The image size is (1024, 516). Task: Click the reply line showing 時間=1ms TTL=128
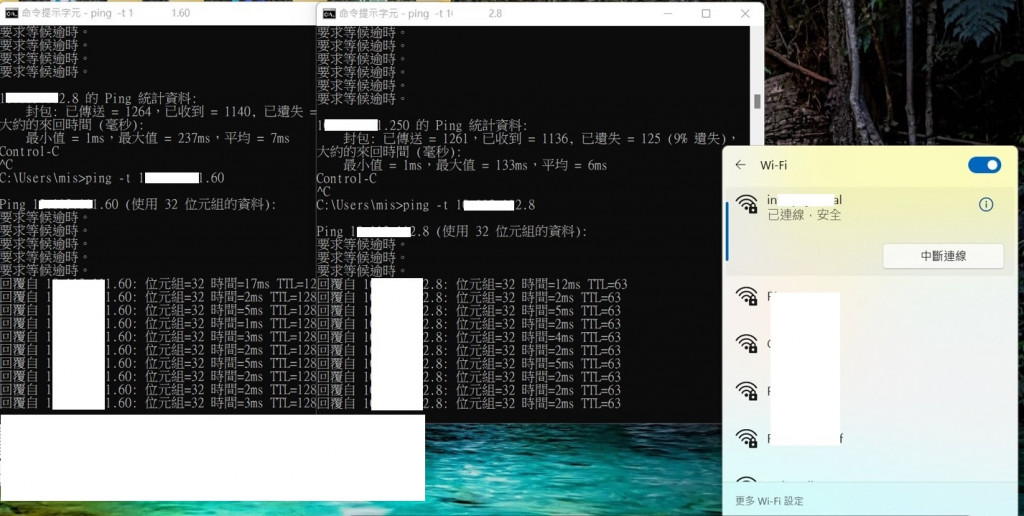pos(158,324)
